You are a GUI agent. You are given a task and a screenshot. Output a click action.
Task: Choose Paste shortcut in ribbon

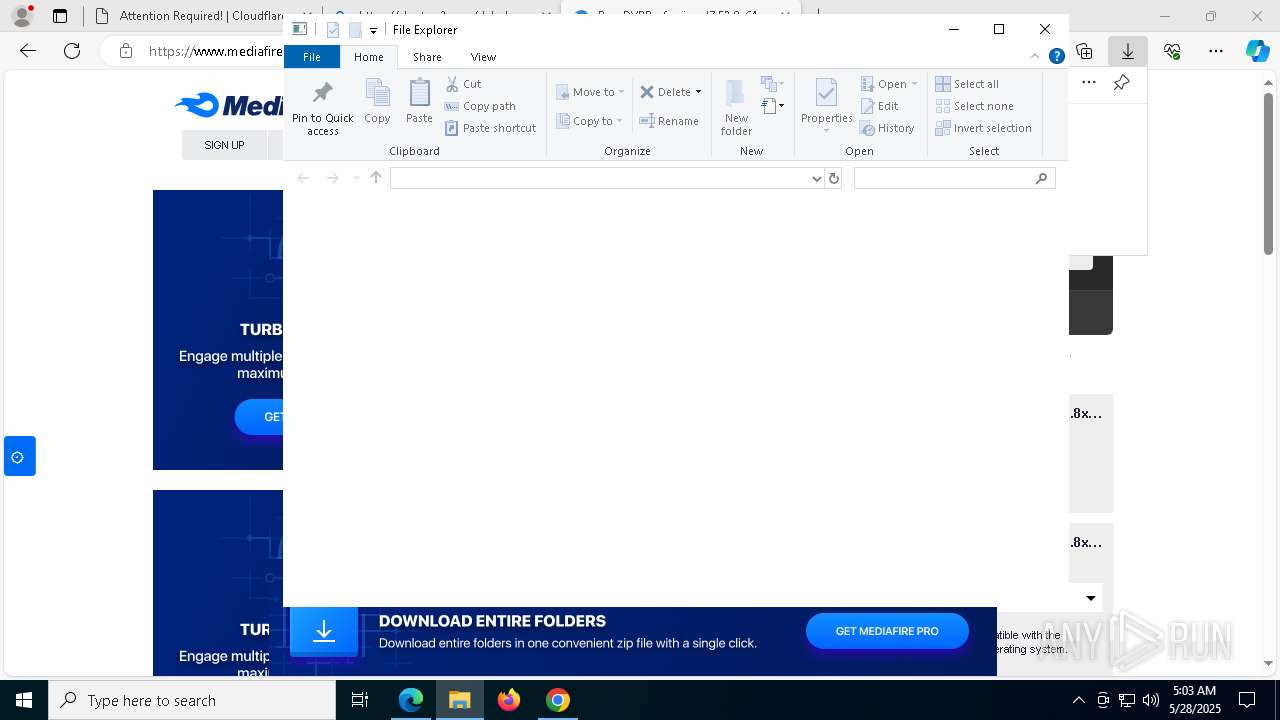[x=491, y=128]
